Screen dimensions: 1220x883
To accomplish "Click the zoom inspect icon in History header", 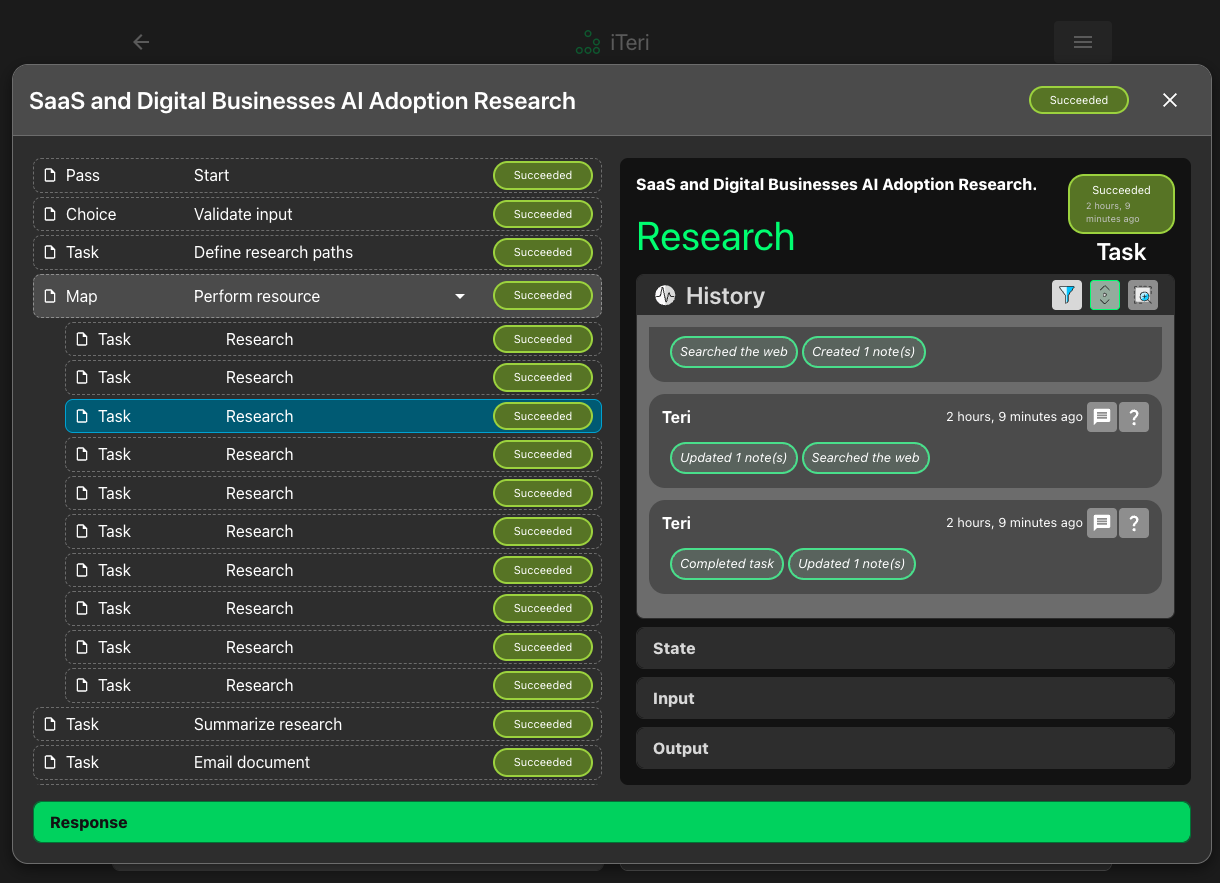I will pyautogui.click(x=1142, y=295).
